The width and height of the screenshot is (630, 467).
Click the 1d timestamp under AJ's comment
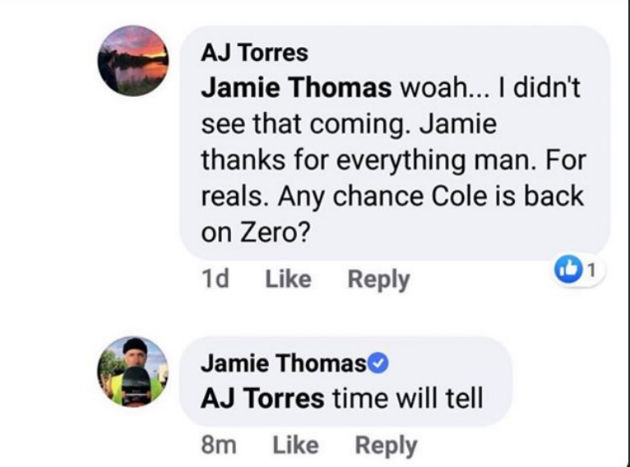[214, 280]
